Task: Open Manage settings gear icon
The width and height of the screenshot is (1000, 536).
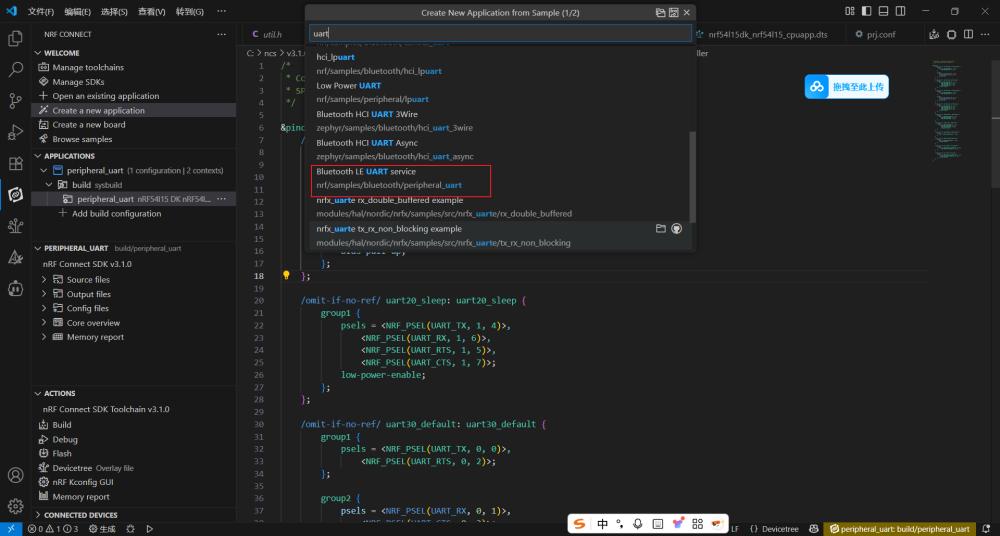Action: [15, 507]
